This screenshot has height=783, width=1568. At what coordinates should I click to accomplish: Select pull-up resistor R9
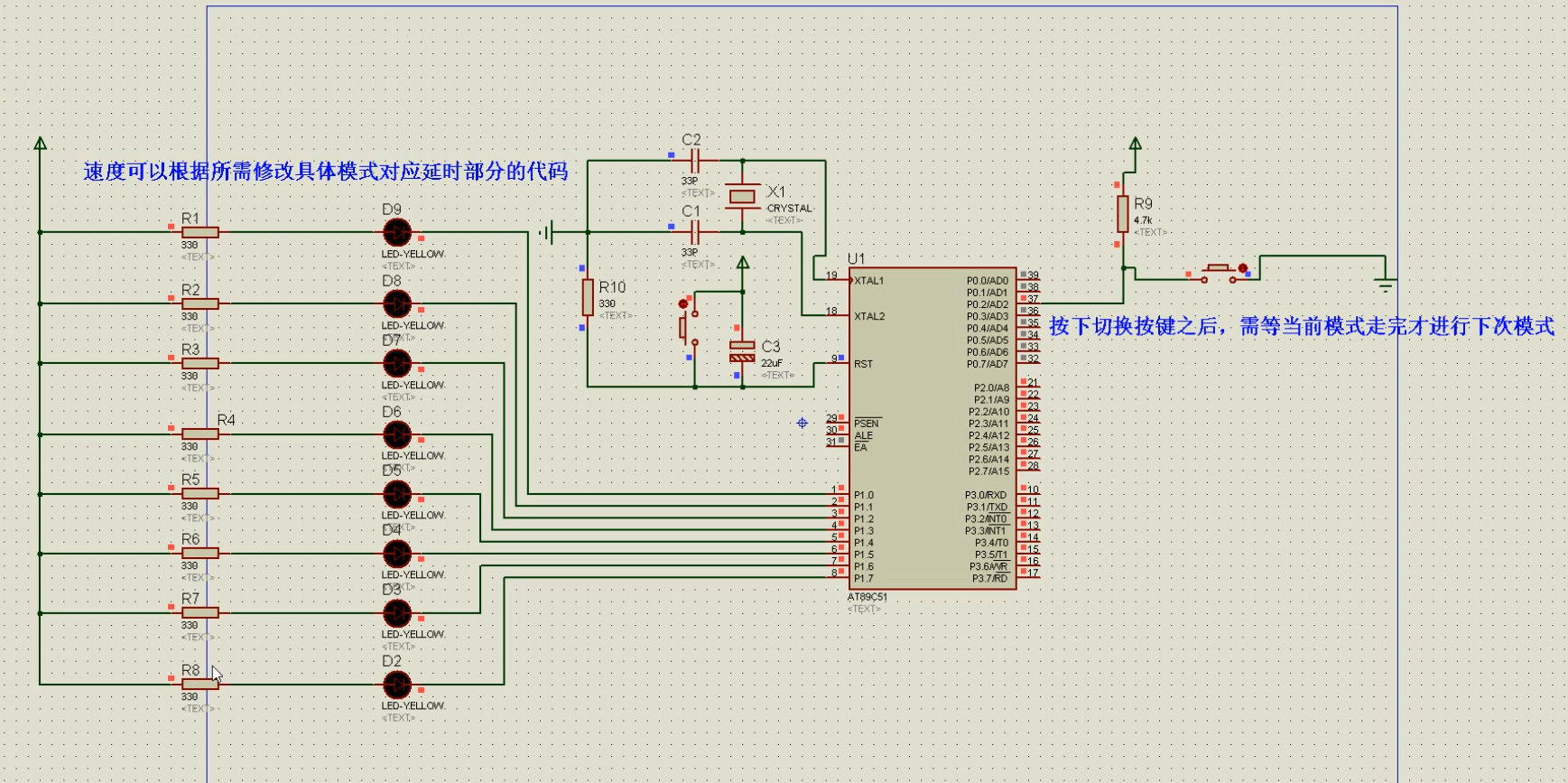1123,214
